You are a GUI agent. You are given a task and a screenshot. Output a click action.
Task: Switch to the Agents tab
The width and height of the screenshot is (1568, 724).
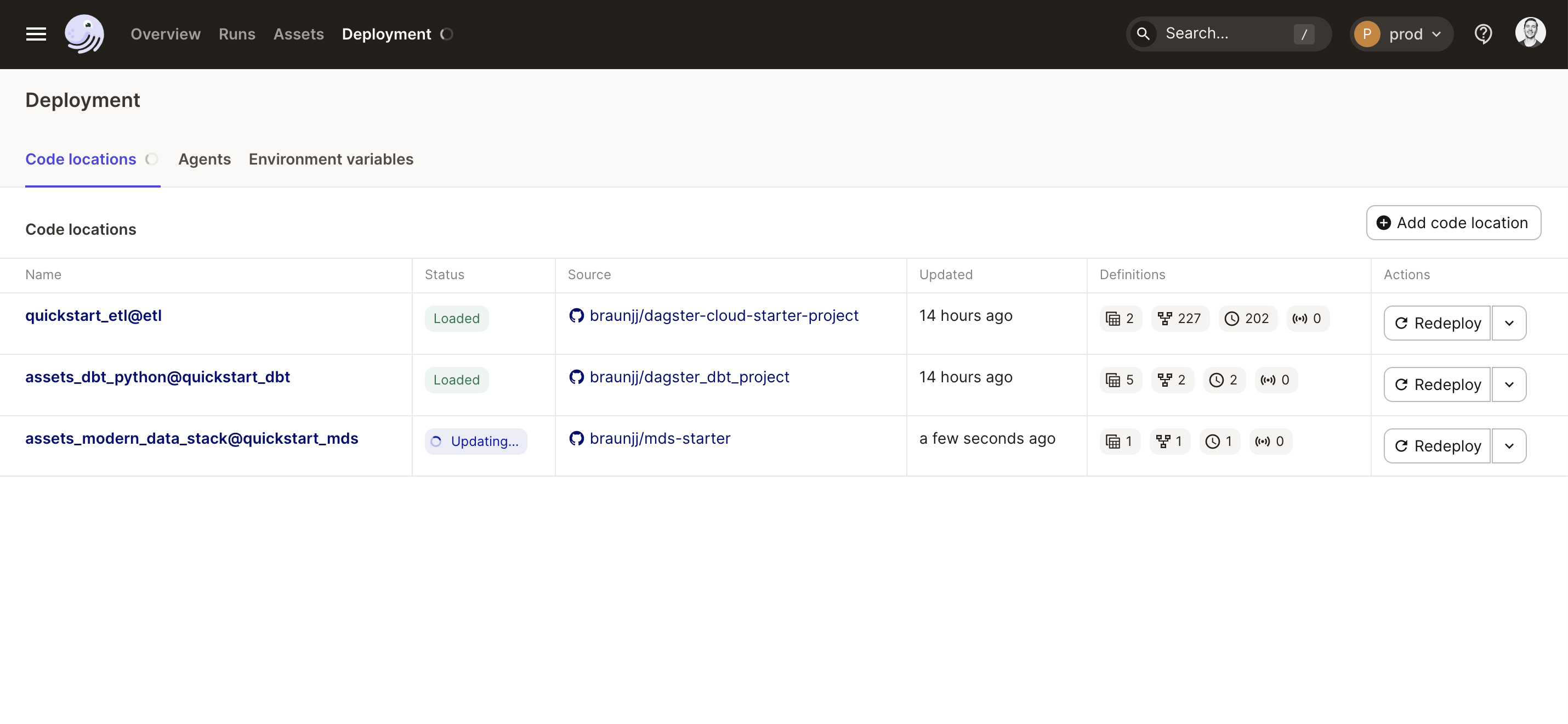(204, 160)
